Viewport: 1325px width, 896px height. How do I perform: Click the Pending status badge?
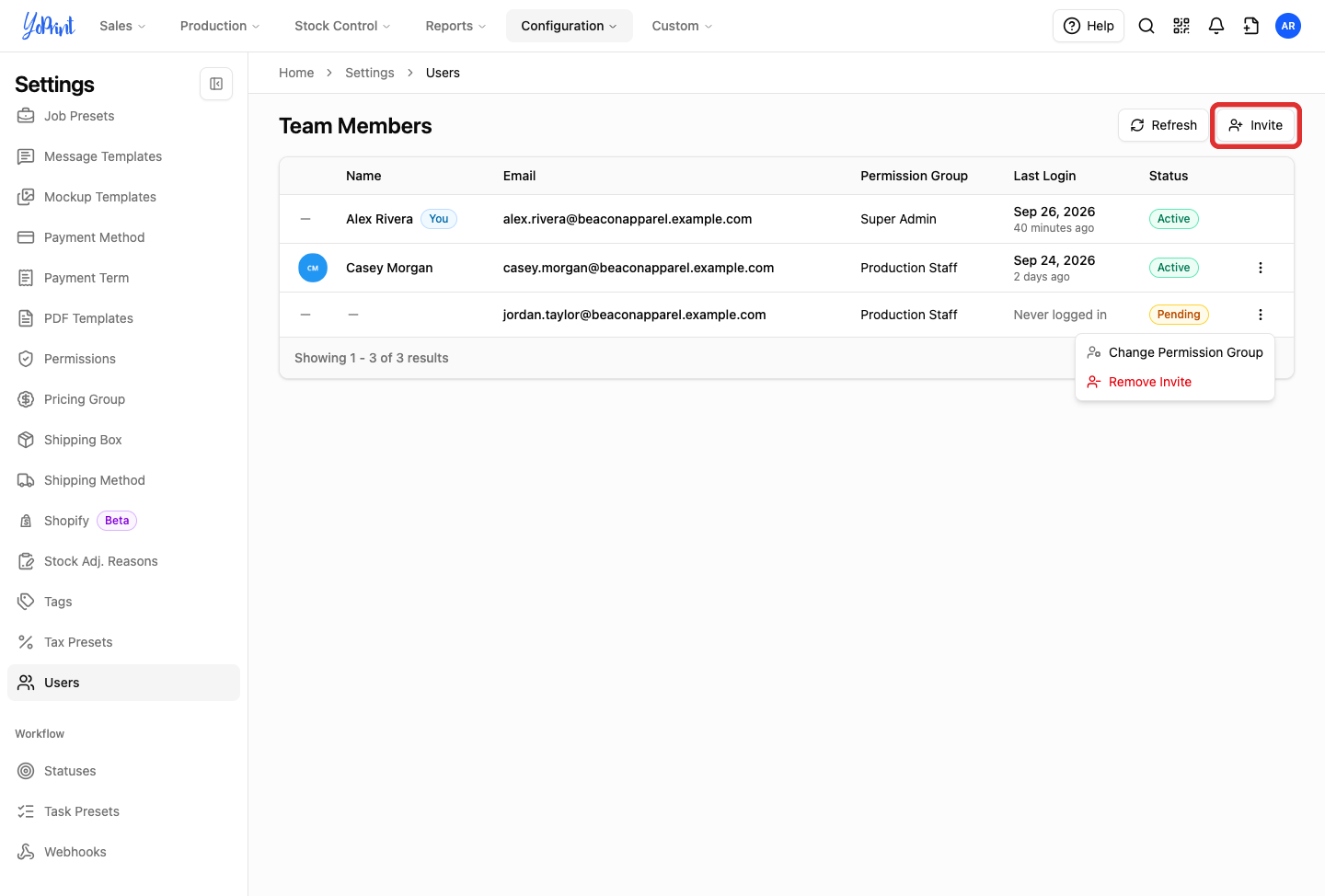1179,315
